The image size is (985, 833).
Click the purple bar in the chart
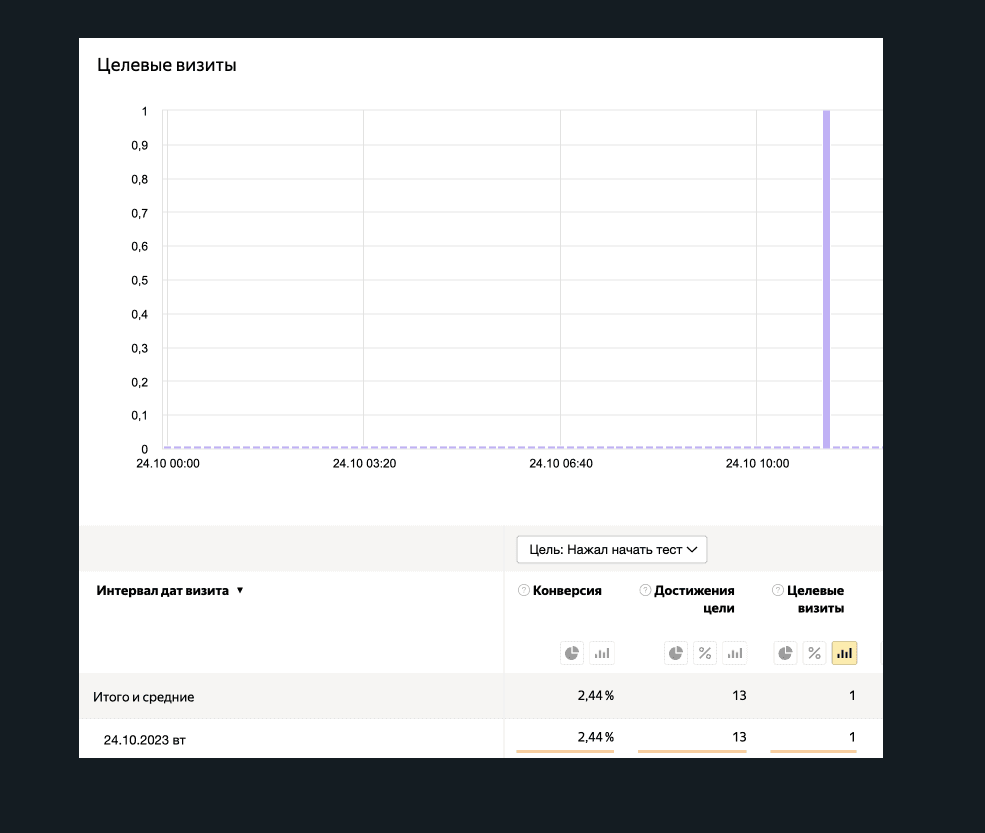[826, 280]
